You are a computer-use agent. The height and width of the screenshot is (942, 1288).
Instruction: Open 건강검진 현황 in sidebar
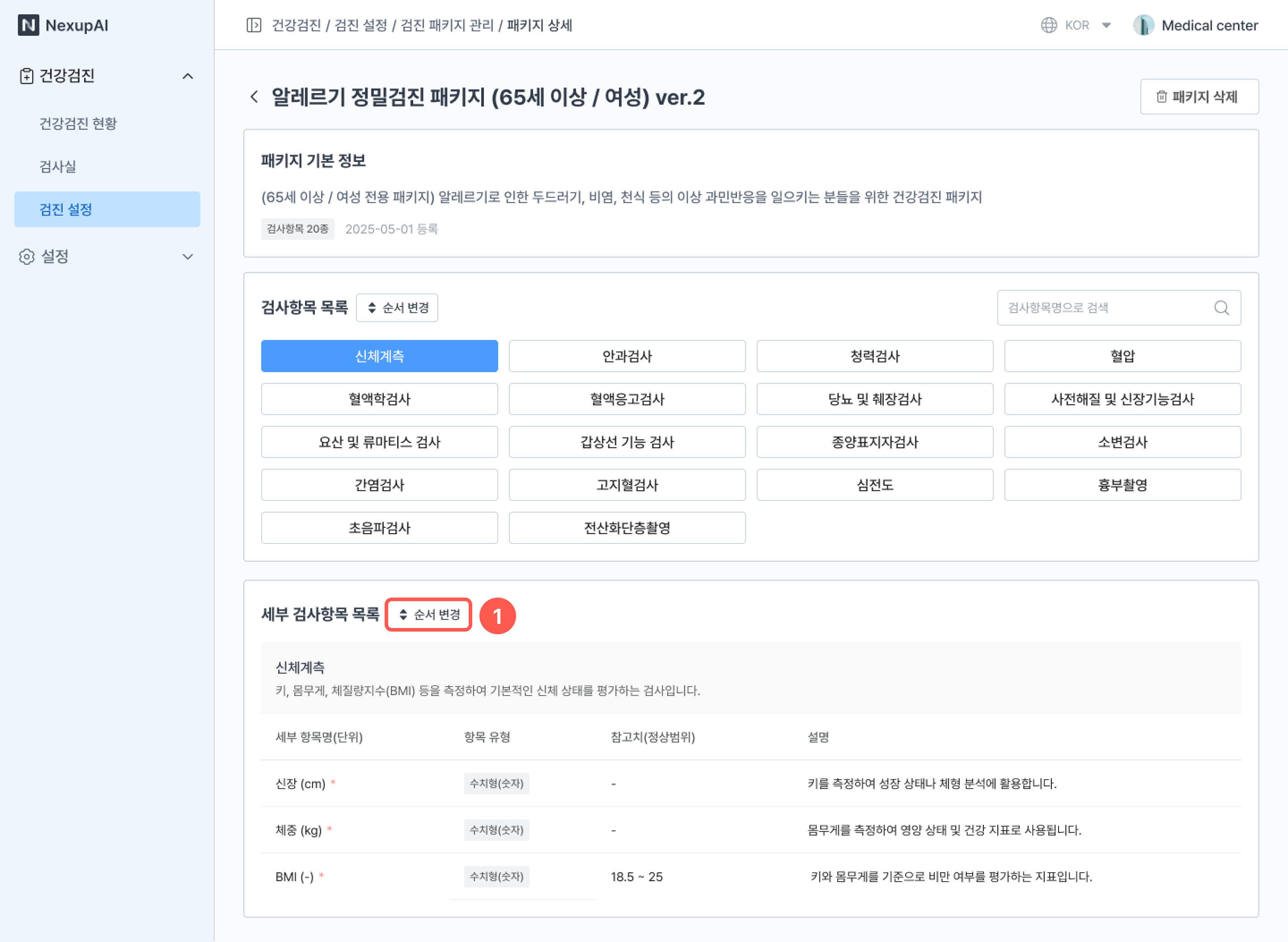[78, 123]
